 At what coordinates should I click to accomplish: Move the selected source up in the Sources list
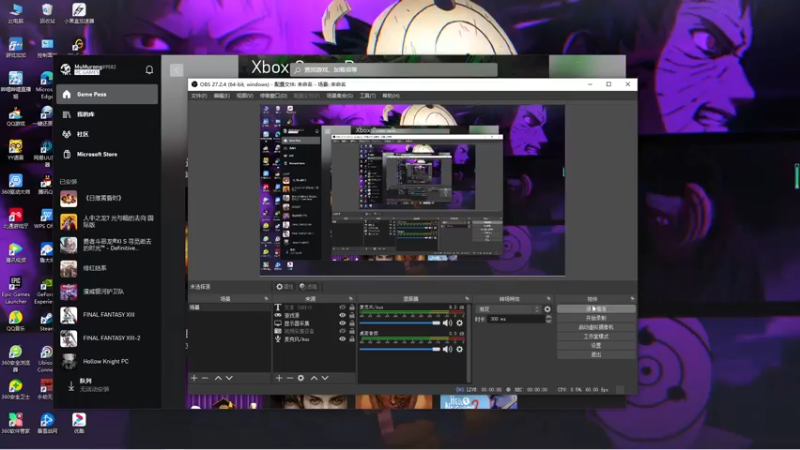point(314,378)
